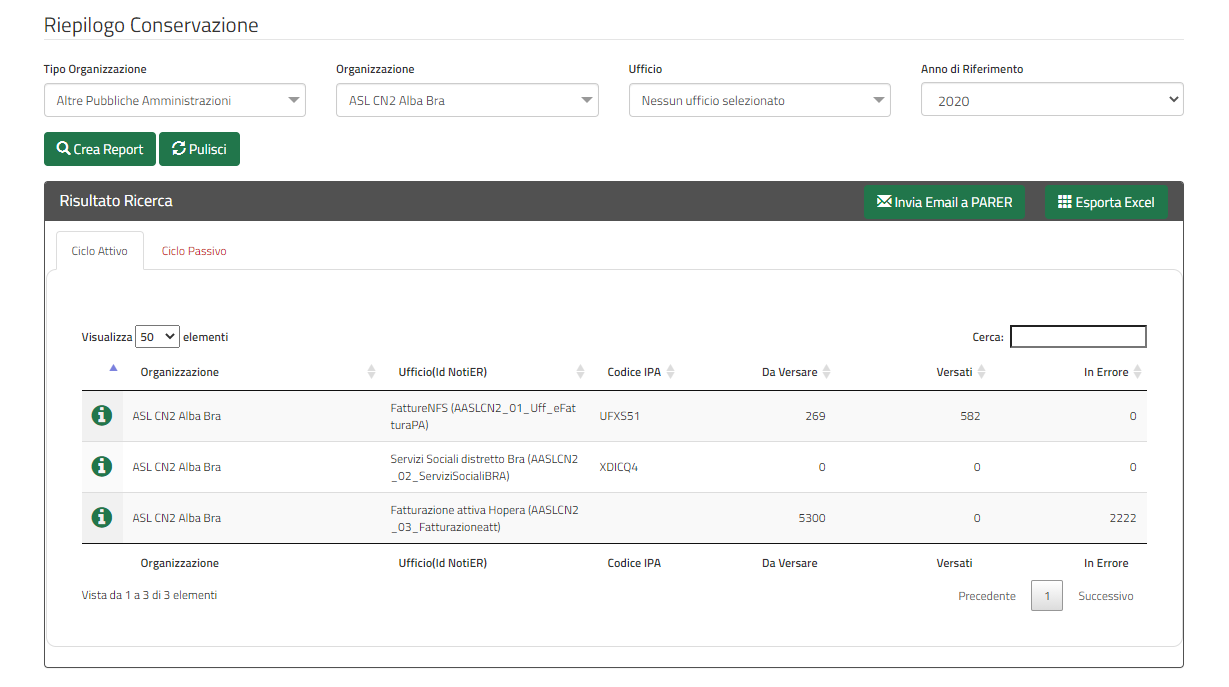Click Vista da 1 a 3 di 3 elementi text

tap(149, 595)
